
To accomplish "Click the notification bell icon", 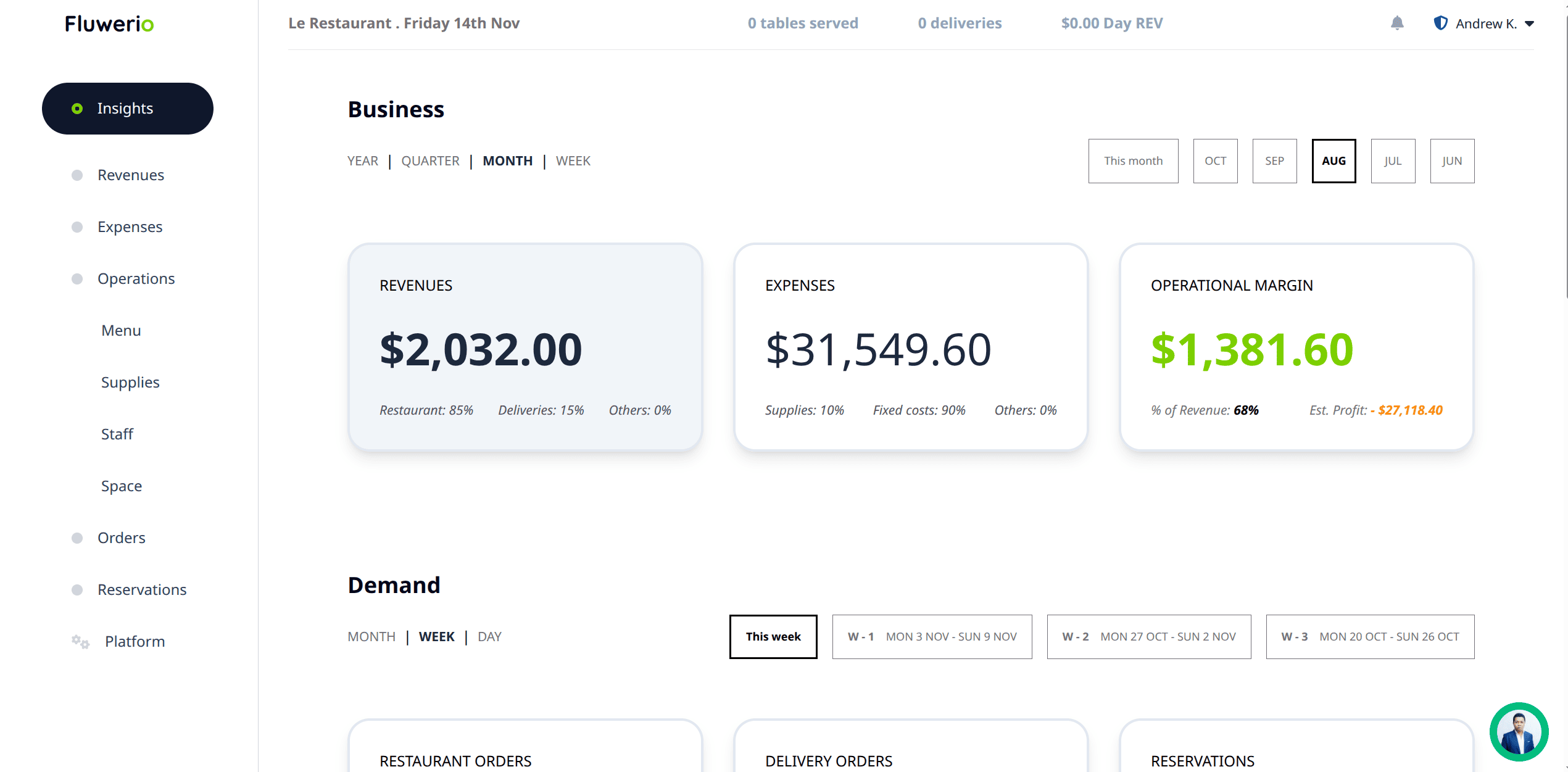I will 1397,23.
